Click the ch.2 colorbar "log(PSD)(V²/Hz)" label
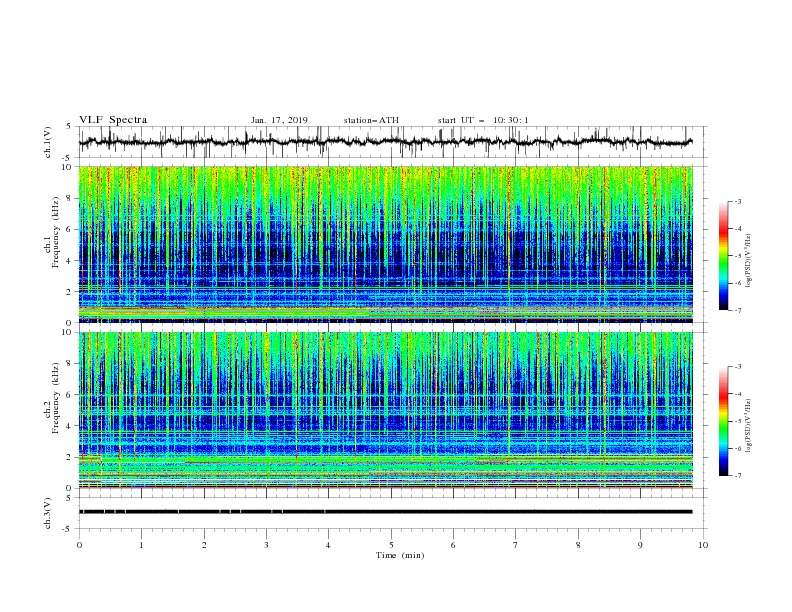Viewport: 792px width, 612px height. [x=749, y=426]
